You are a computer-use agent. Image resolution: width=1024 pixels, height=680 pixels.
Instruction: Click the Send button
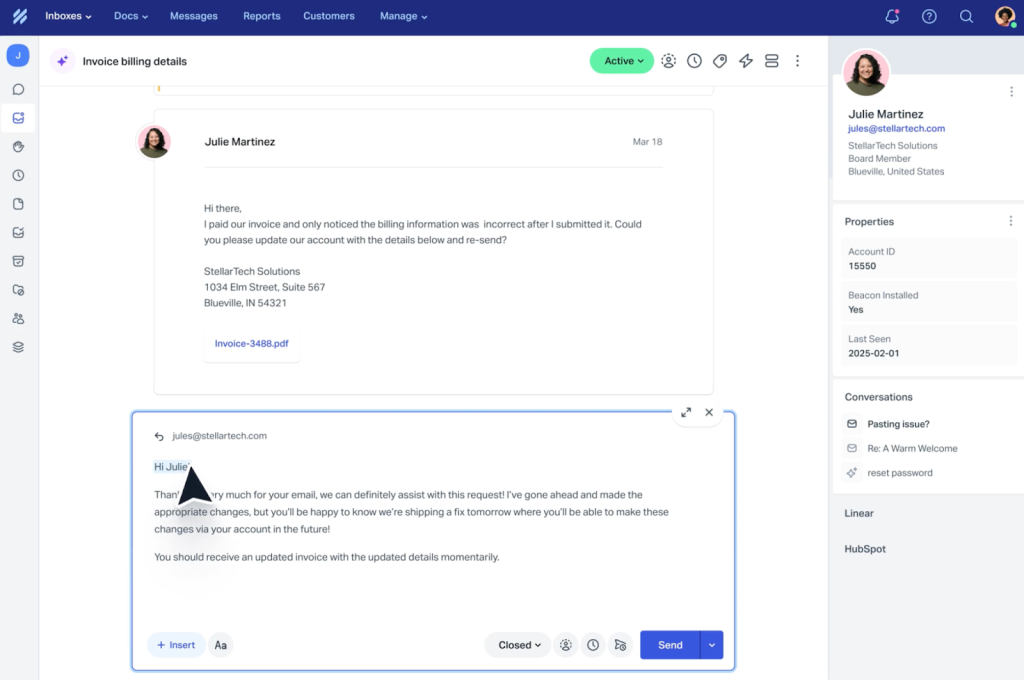tap(669, 645)
